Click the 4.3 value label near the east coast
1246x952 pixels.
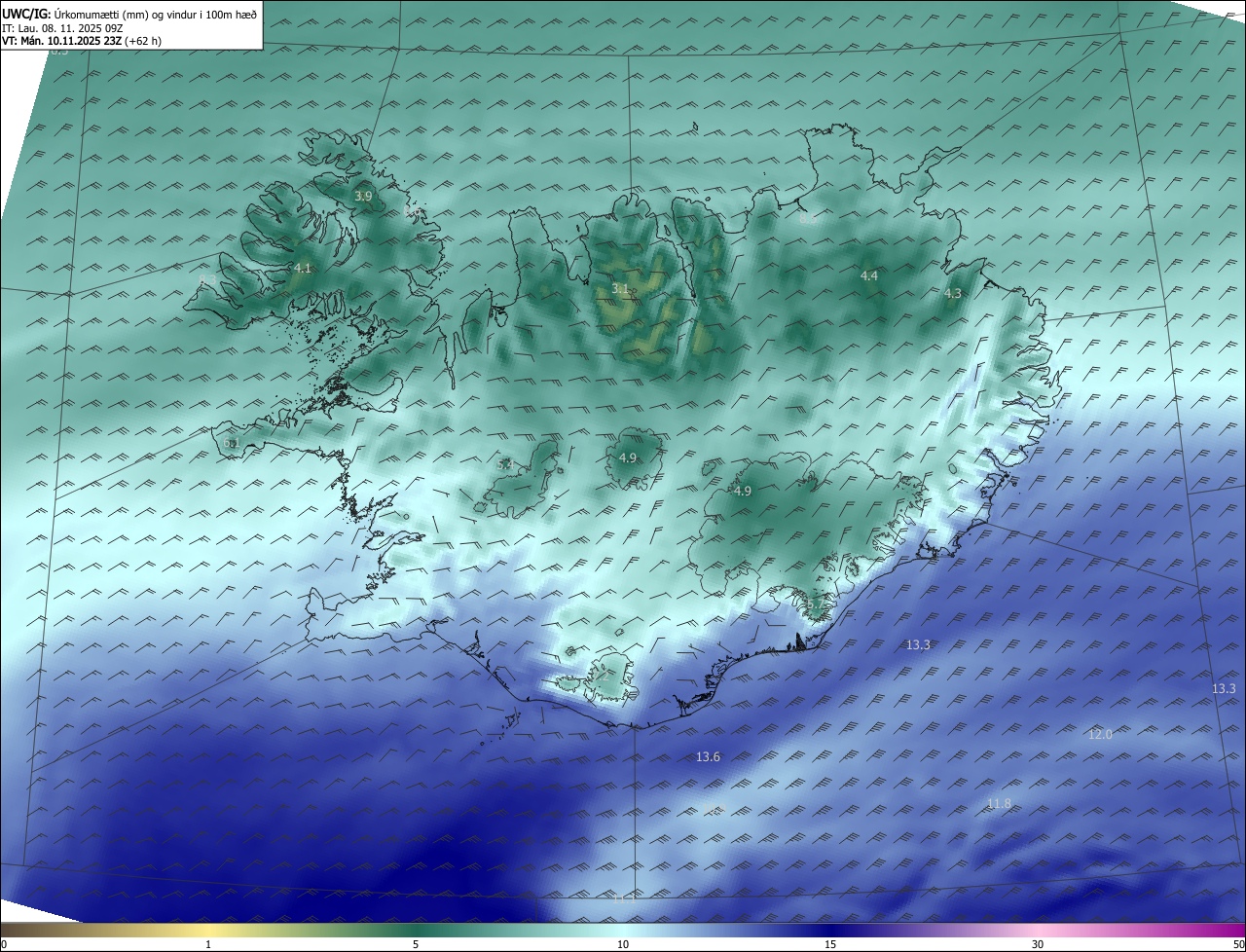[953, 293]
